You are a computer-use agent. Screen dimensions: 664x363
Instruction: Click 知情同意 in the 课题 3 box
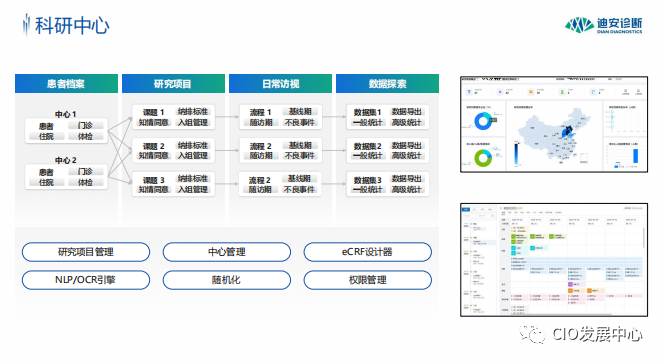(153, 189)
